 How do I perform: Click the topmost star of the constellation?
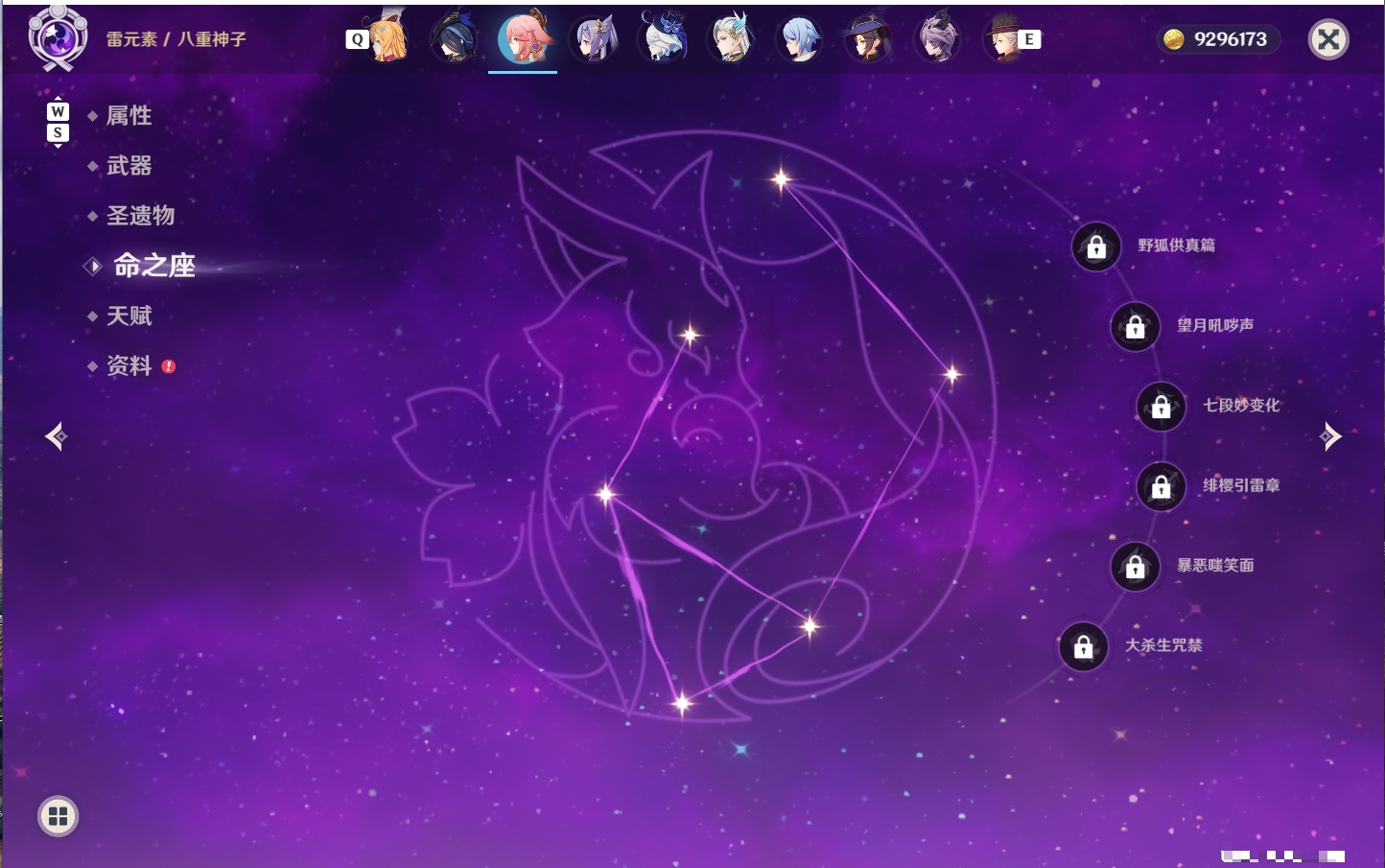782,178
